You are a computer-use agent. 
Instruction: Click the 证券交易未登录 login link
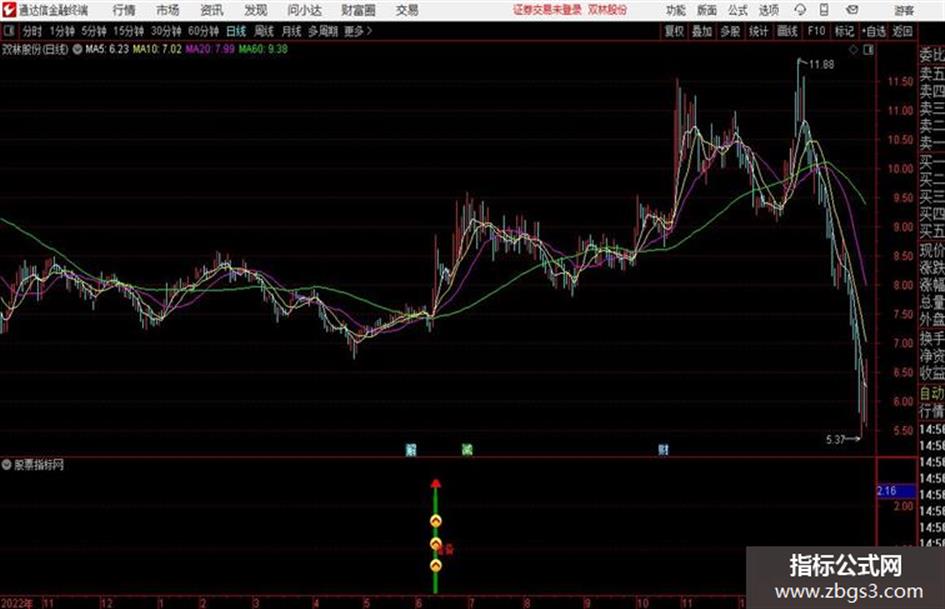pos(547,10)
